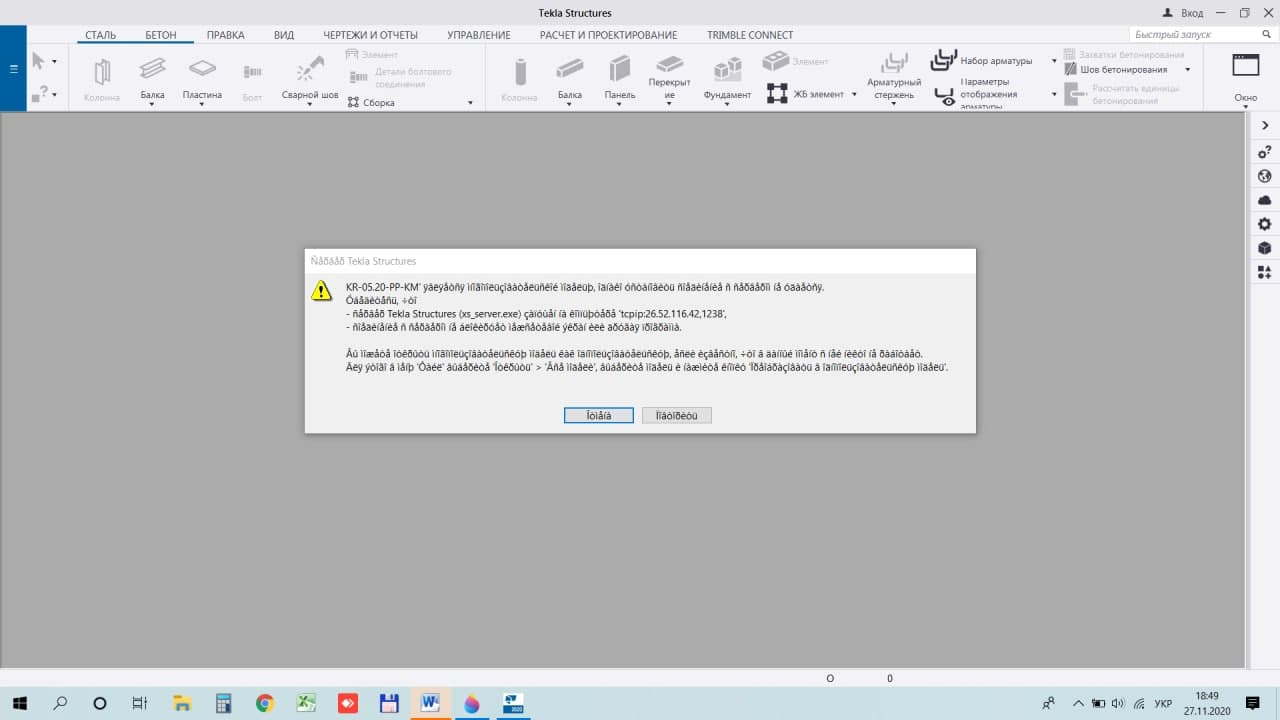
Task: Open the cloud icon in side pane
Action: 1265,200
